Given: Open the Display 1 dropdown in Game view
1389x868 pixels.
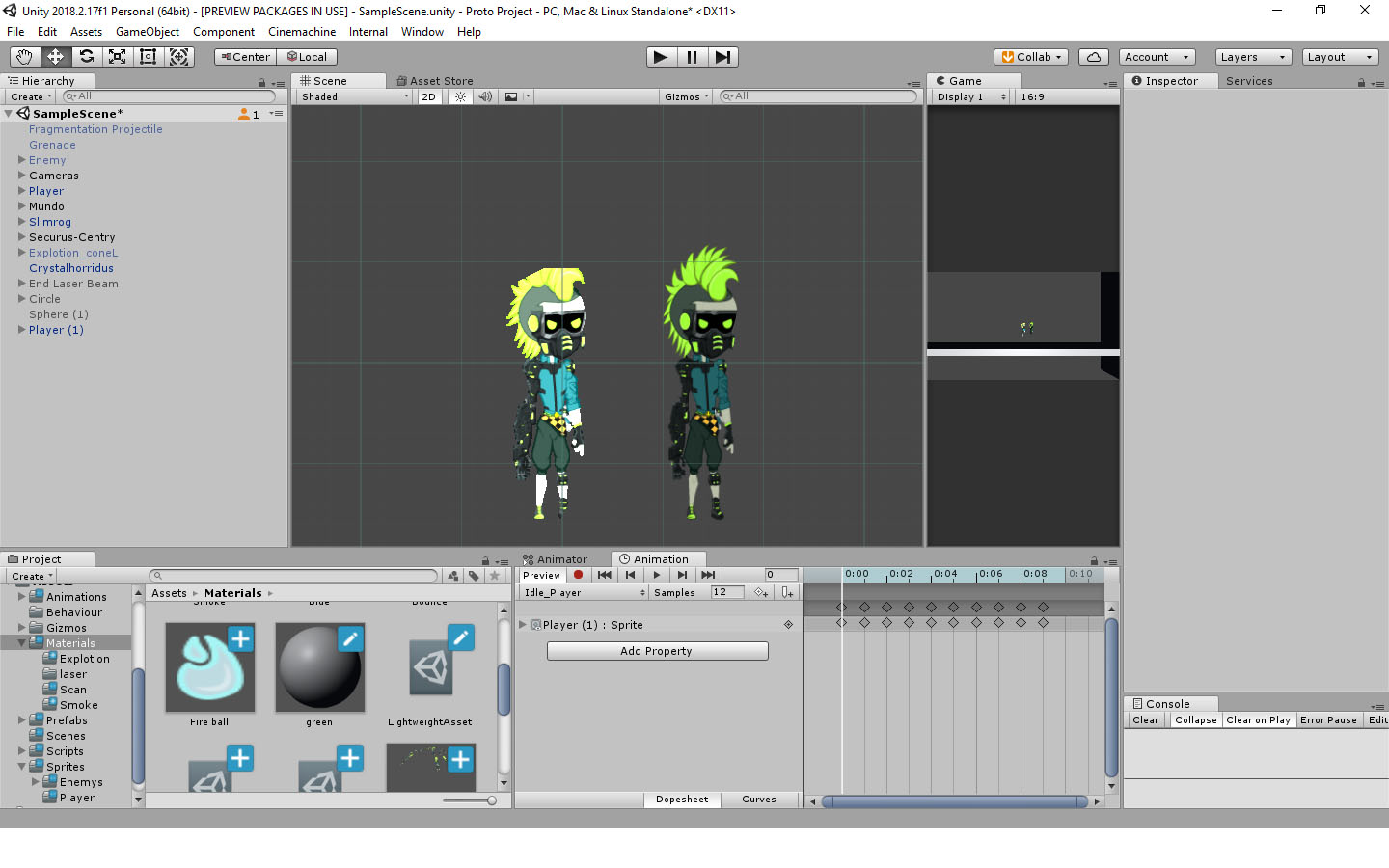Looking at the screenshot, I should [x=970, y=96].
